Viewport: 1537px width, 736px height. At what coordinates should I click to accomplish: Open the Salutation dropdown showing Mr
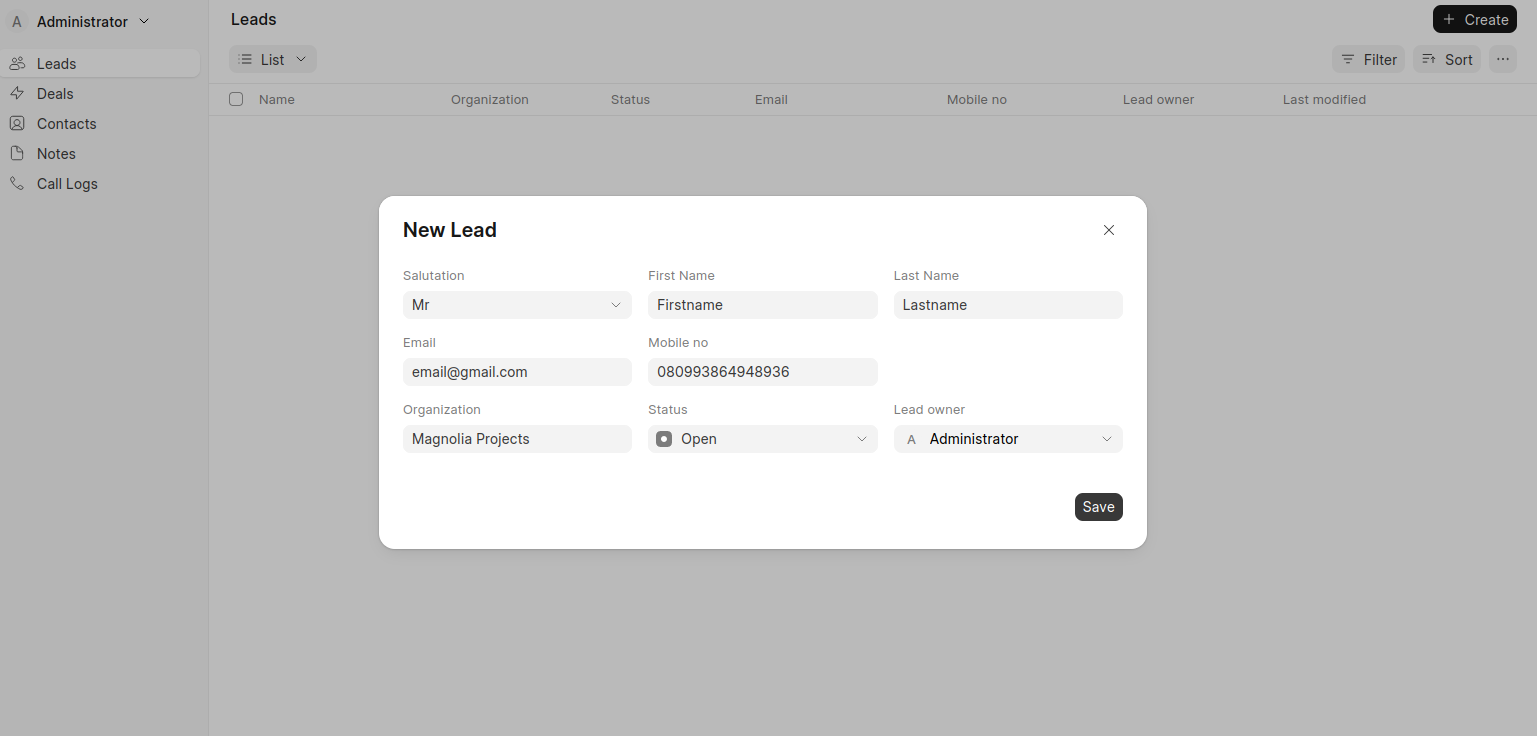click(517, 304)
